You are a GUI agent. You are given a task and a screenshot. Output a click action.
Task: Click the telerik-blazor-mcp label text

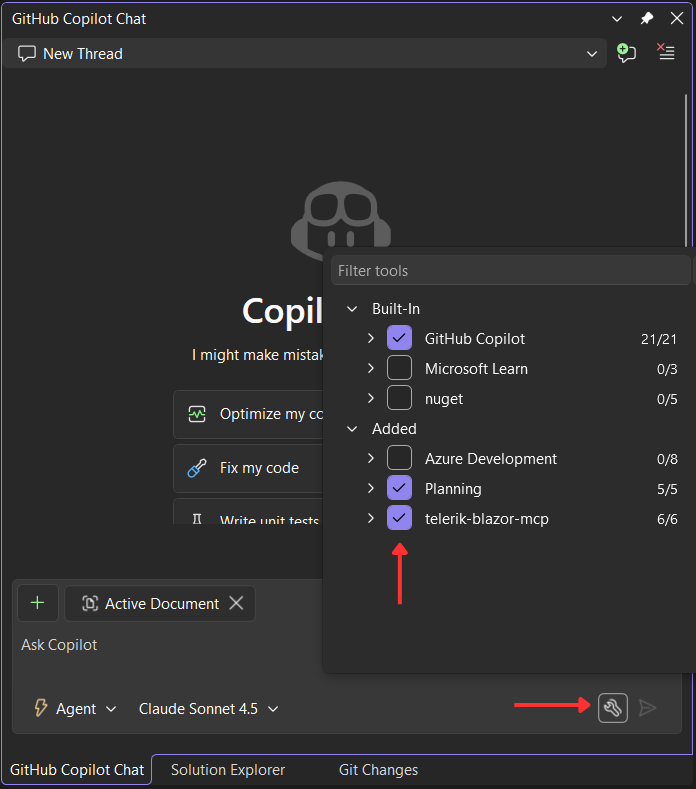click(x=487, y=519)
